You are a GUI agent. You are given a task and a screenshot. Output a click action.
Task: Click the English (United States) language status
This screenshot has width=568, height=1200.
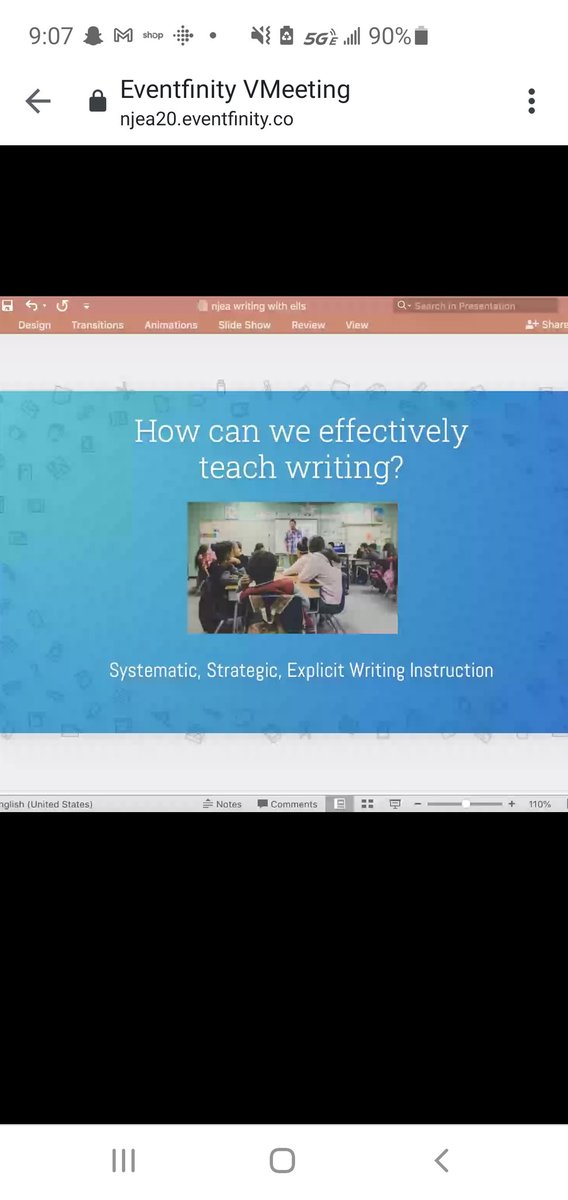point(46,804)
